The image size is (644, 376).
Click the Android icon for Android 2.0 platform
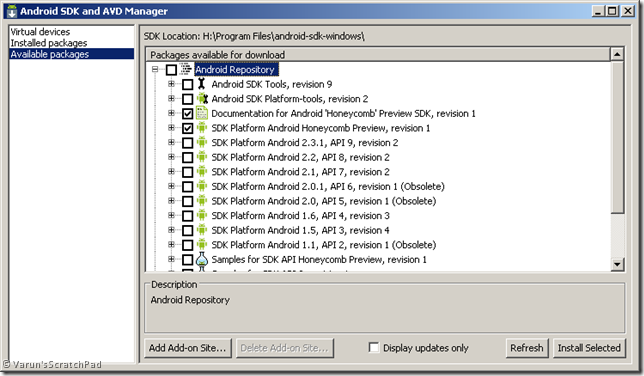tap(202, 201)
